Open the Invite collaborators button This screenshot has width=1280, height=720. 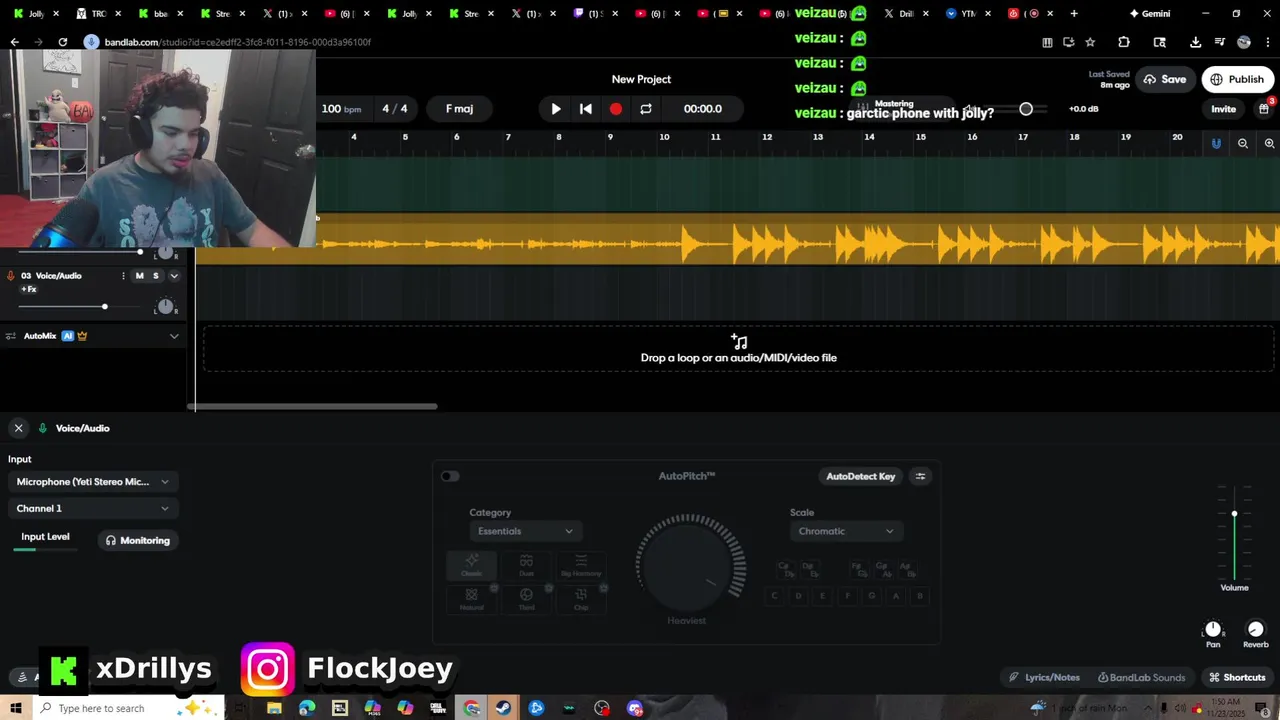(x=1224, y=109)
